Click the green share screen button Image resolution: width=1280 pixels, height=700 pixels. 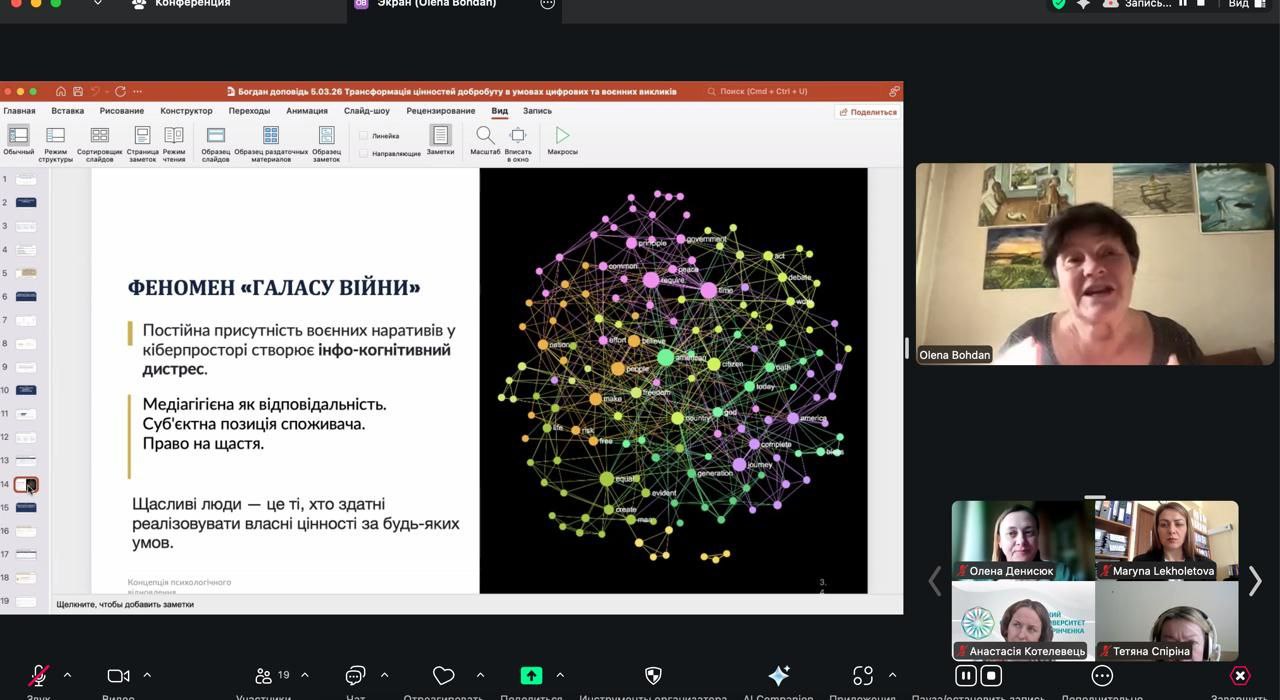tap(531, 676)
